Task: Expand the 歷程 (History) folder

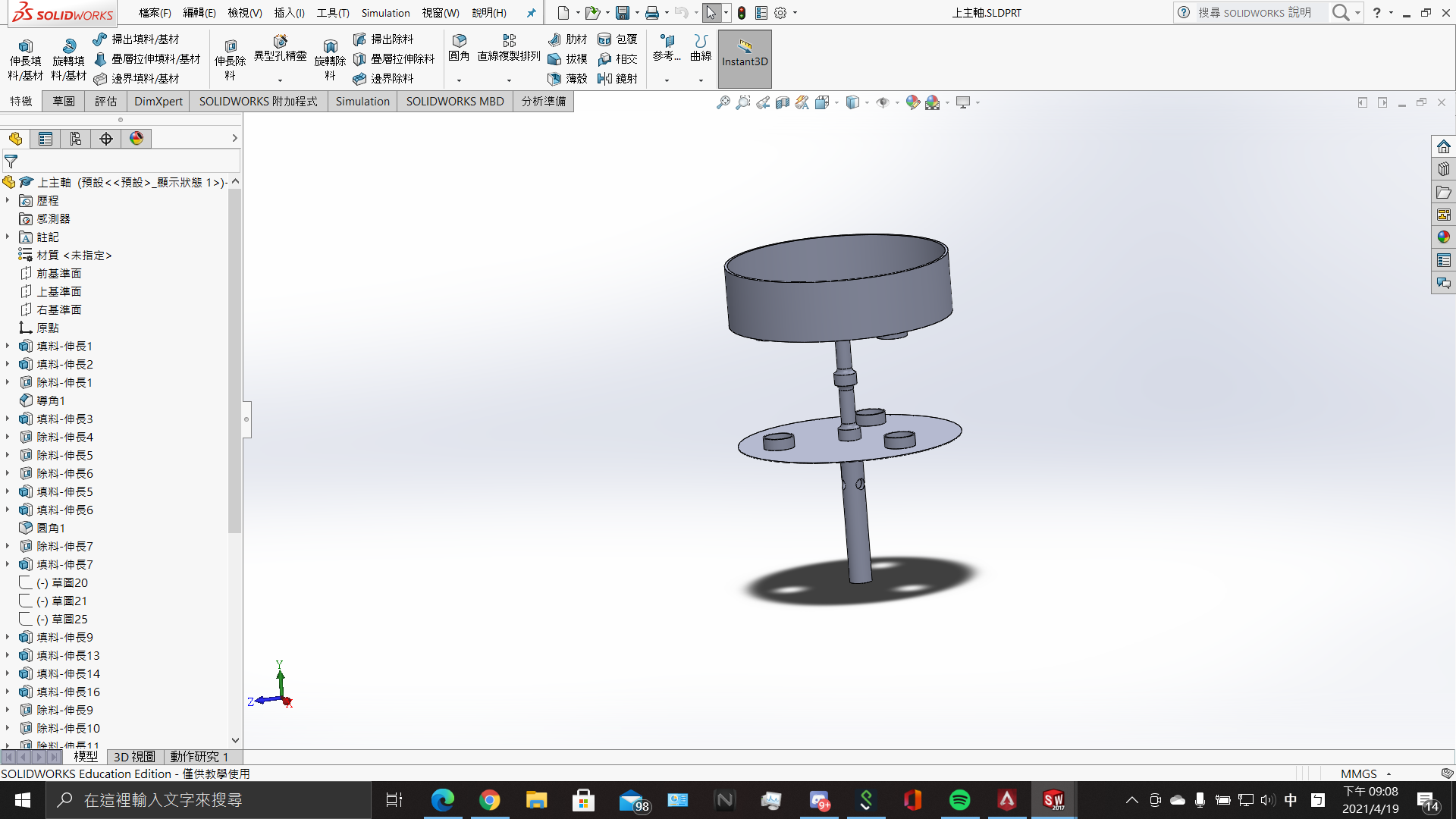Action: pyautogui.click(x=8, y=200)
